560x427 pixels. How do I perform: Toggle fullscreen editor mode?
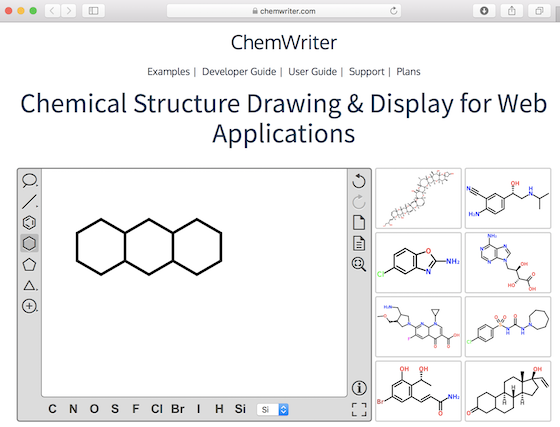click(x=359, y=410)
